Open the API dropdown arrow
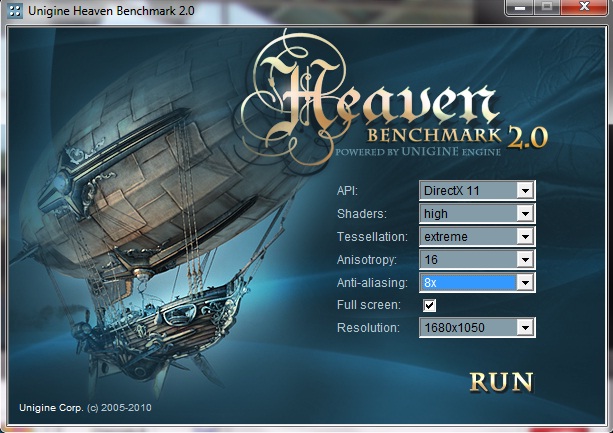613x433 pixels. (x=525, y=191)
